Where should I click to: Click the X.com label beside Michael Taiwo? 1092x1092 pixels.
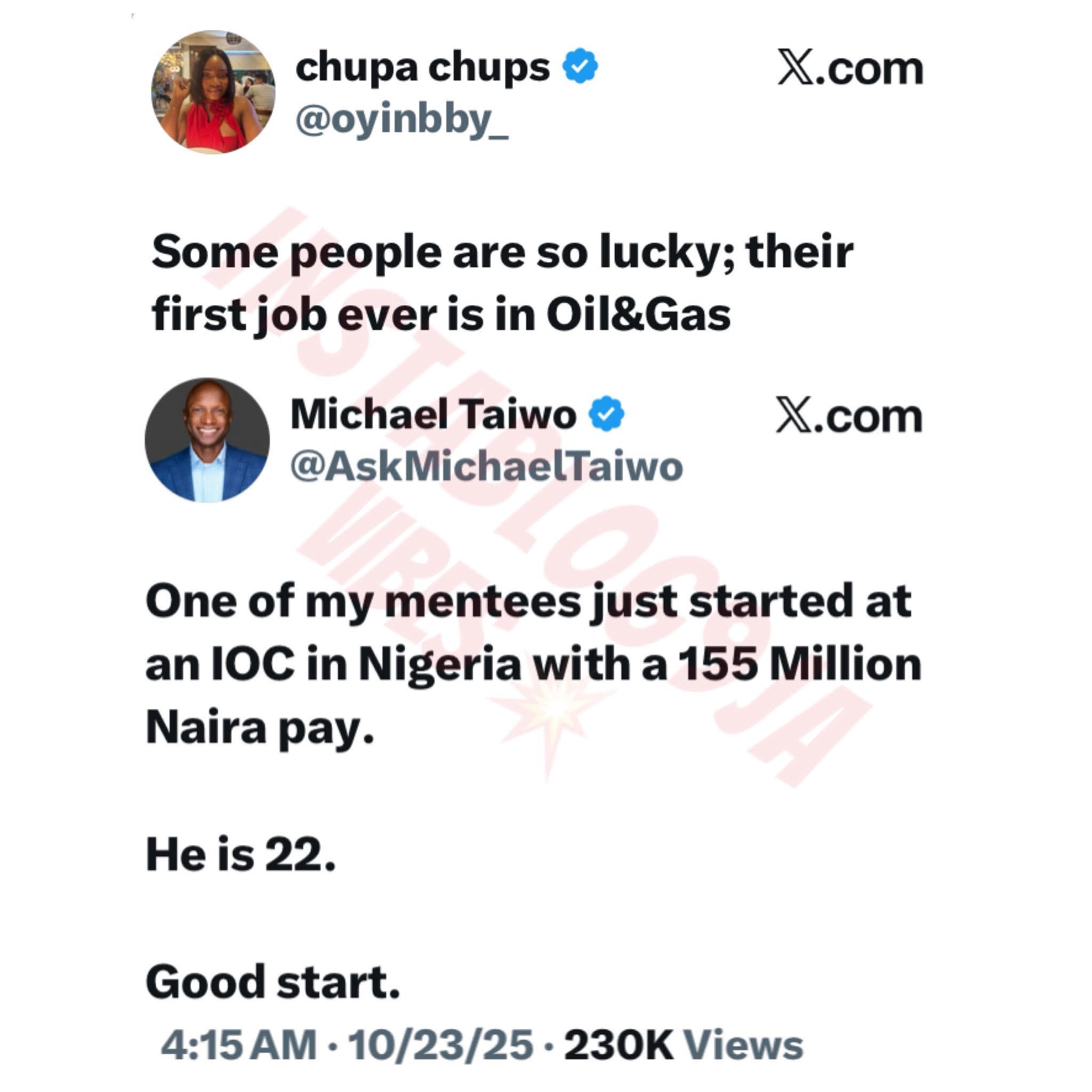click(x=848, y=417)
